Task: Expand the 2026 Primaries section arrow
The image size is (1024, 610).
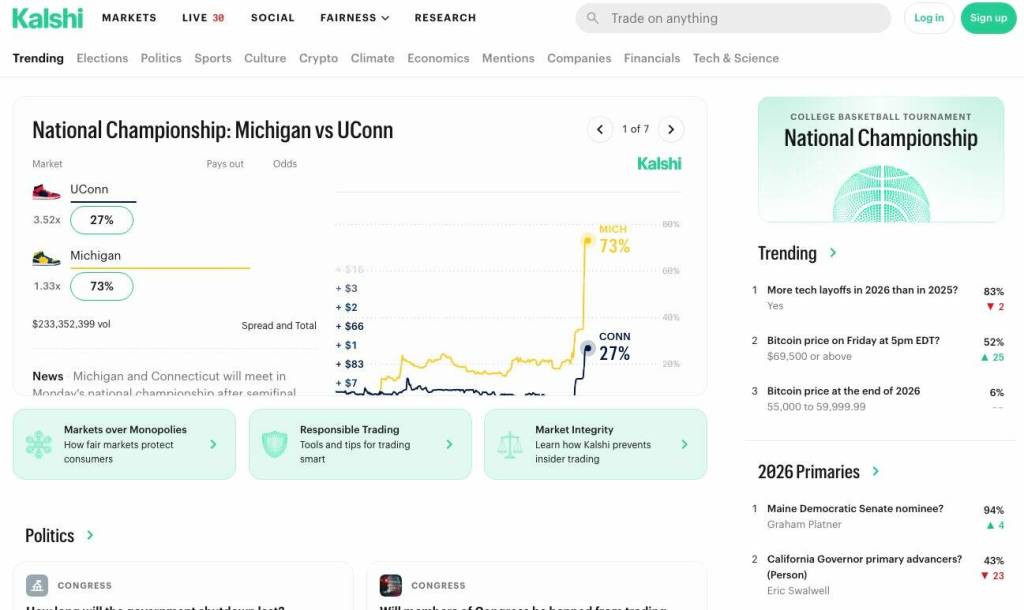Action: tap(876, 471)
